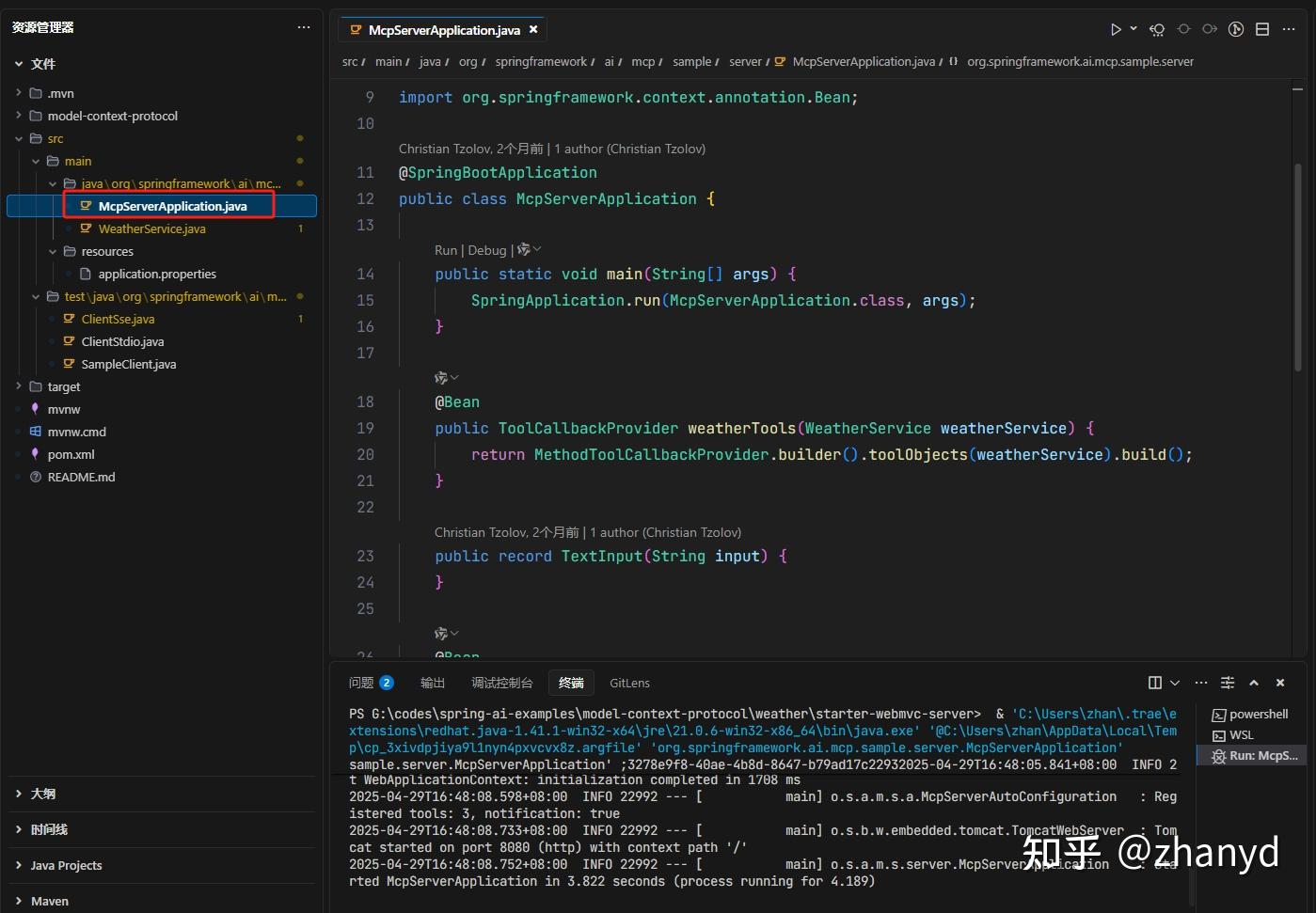Image resolution: width=1316 pixels, height=913 pixels.
Task: Maximize the terminal panel with up chevron
Action: [x=1254, y=683]
